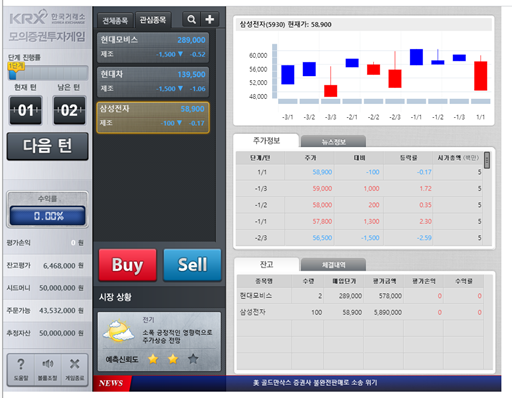Click the 평가손익 0 원 value

[77, 243]
